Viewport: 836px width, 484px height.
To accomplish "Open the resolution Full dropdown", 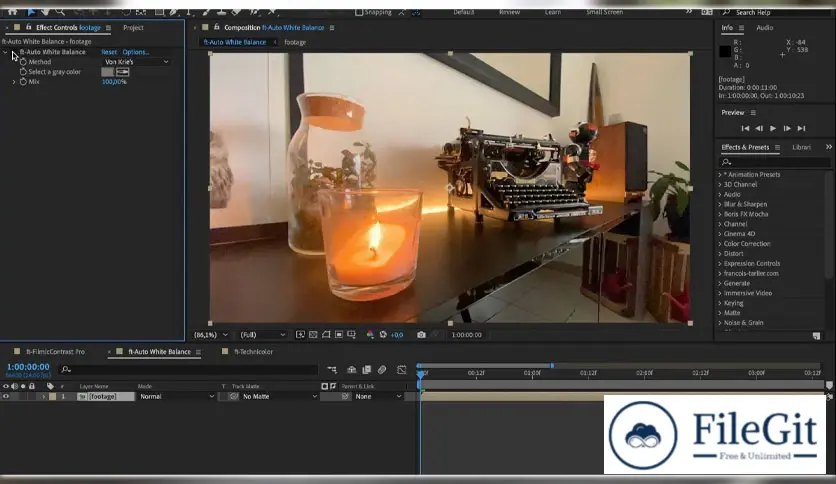I will coord(262,335).
